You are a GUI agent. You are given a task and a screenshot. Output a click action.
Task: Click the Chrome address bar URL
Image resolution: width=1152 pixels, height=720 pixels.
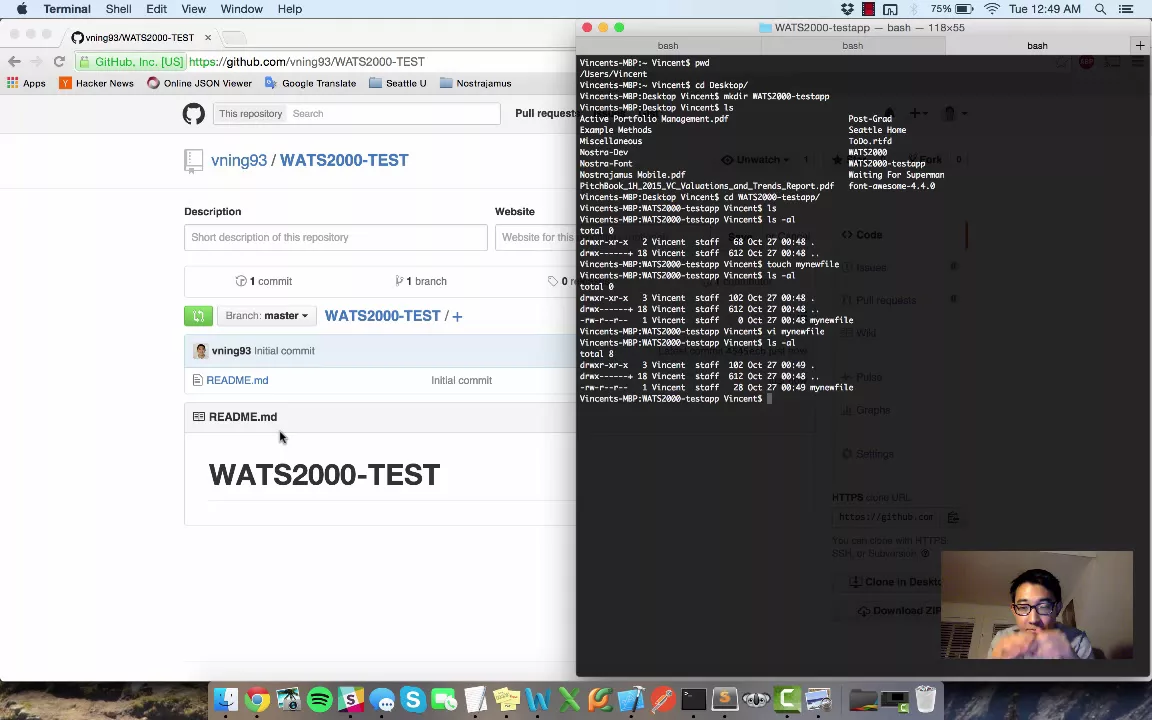[306, 62]
